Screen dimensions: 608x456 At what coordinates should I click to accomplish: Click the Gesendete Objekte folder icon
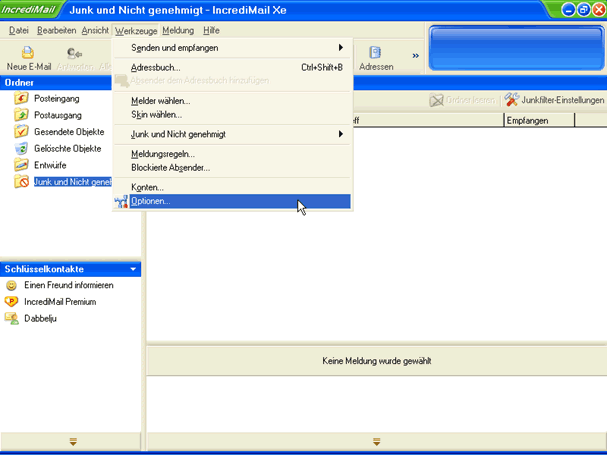21,131
